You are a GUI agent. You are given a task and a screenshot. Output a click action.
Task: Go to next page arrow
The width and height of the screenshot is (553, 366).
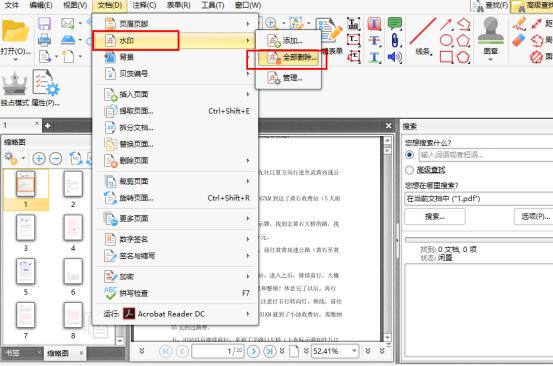coord(253,351)
